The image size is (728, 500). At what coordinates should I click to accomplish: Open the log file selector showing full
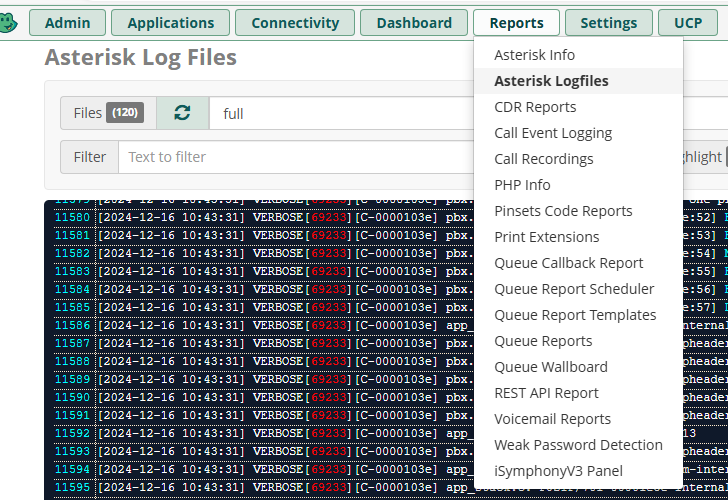click(341, 113)
